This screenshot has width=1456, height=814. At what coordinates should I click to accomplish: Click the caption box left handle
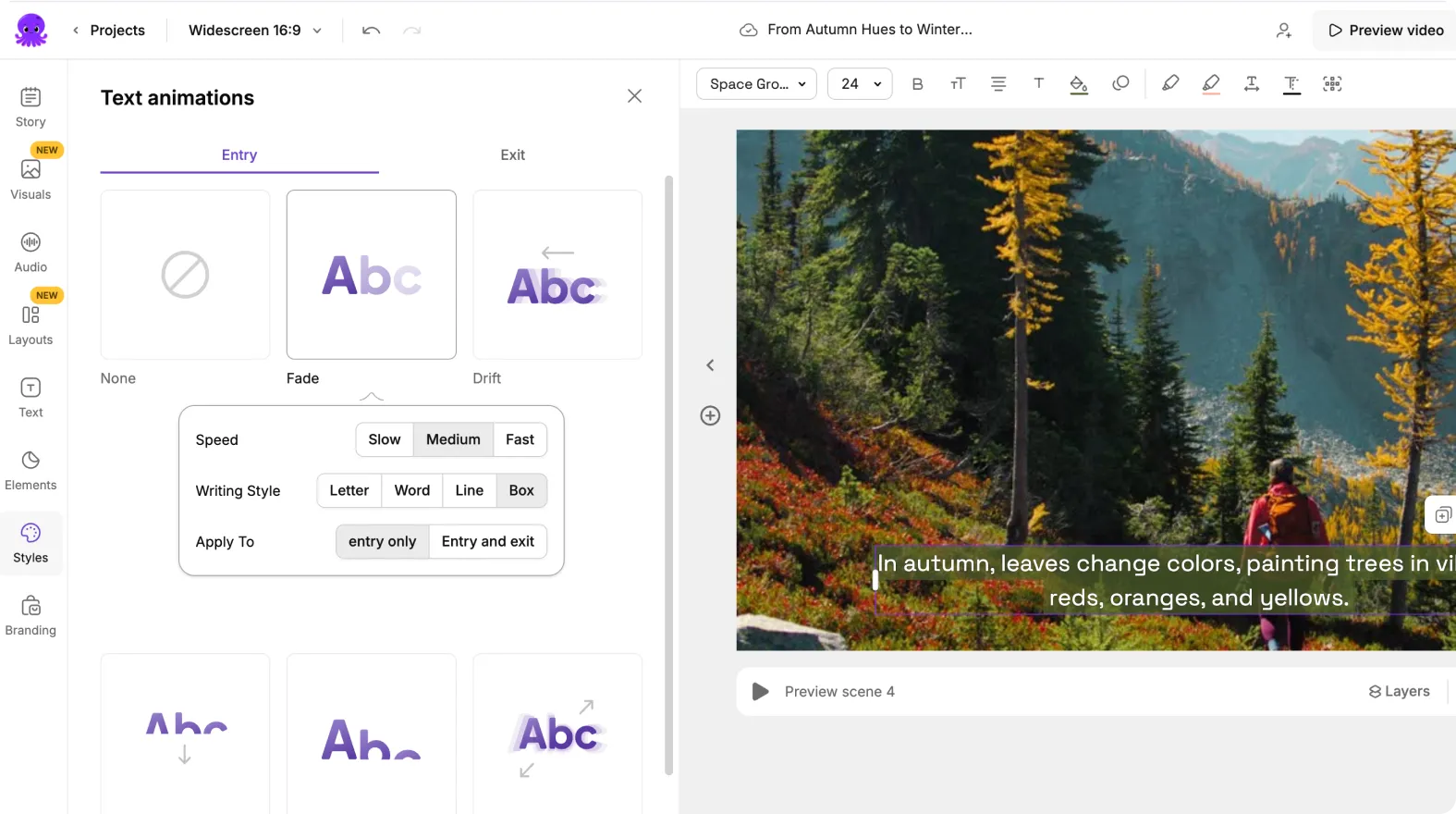pyautogui.click(x=875, y=580)
